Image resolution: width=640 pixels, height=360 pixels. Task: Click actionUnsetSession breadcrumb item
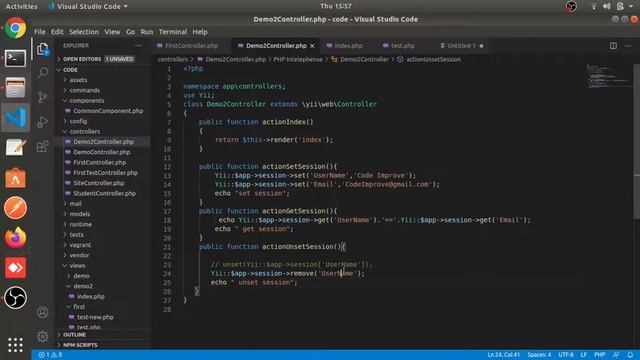pyautogui.click(x=433, y=59)
